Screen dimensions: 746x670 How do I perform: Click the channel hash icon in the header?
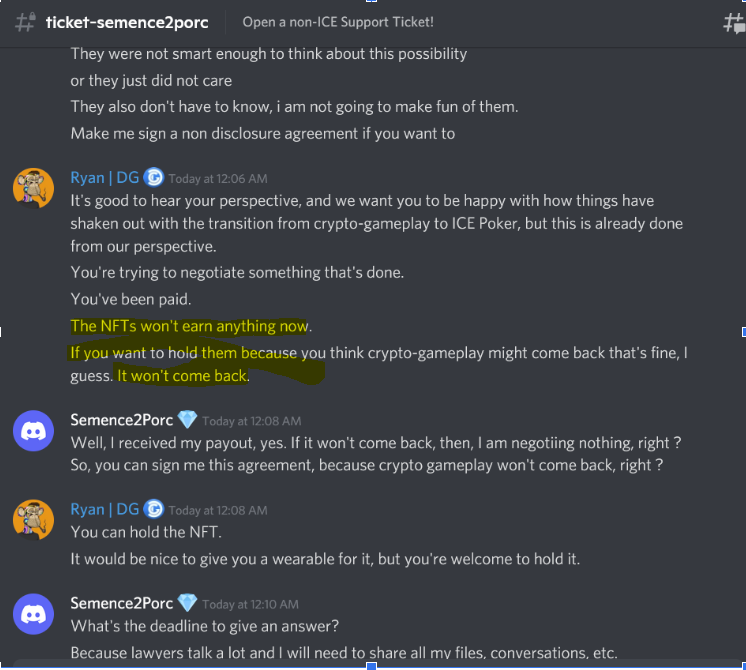point(24,22)
